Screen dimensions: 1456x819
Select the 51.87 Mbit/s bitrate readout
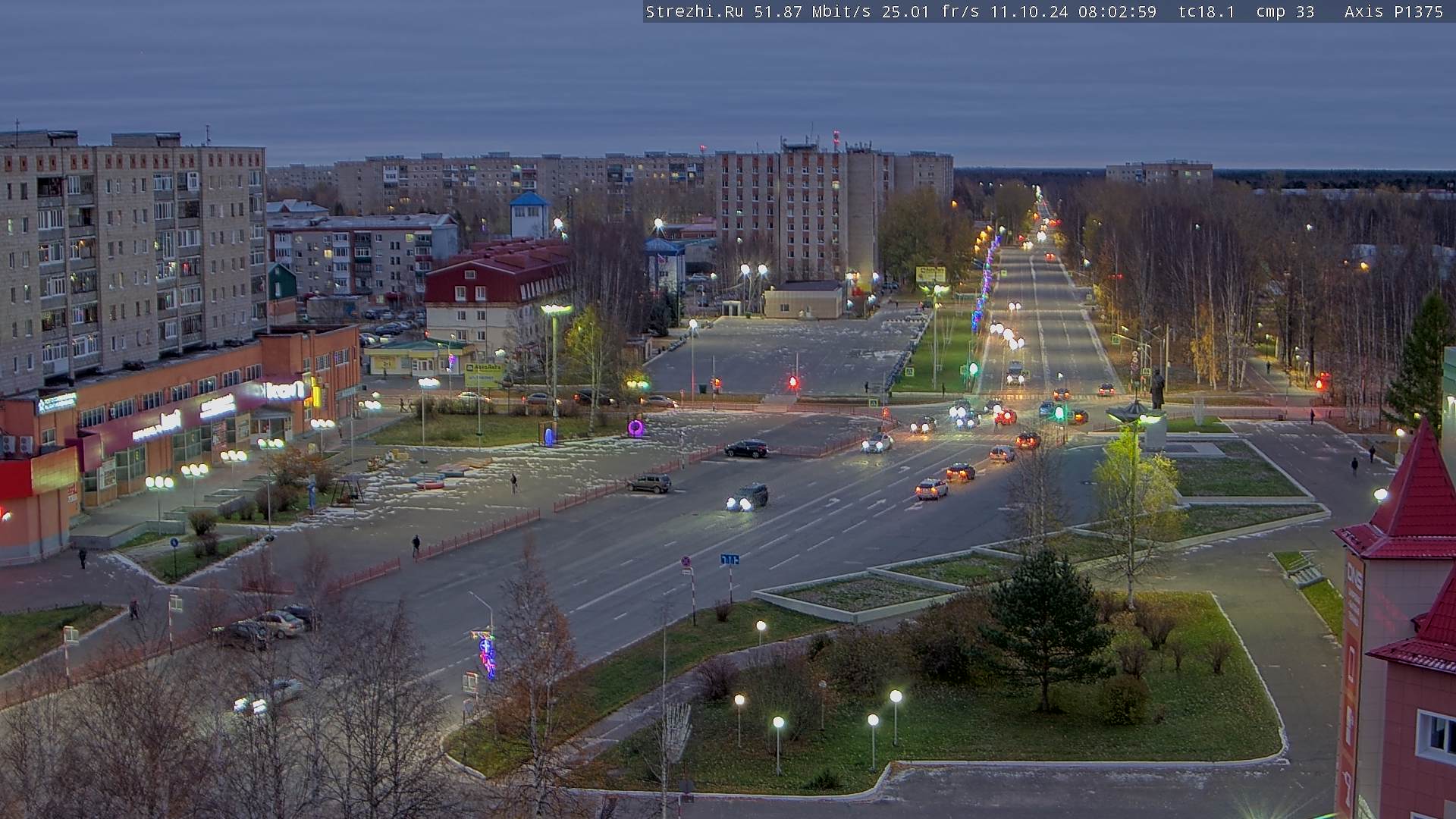coord(812,12)
